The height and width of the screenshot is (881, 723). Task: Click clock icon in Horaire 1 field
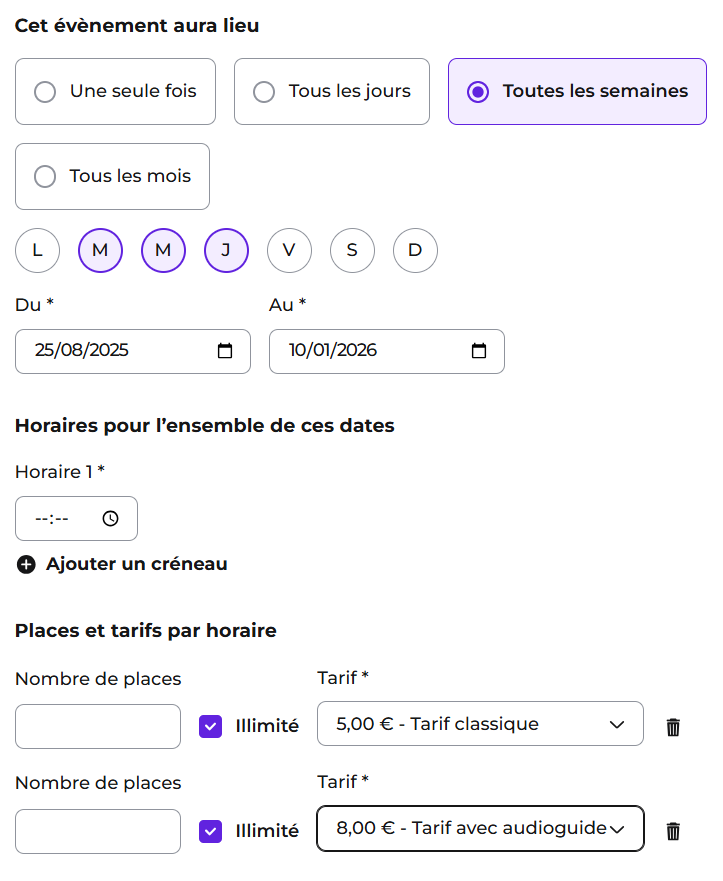pyautogui.click(x=111, y=519)
